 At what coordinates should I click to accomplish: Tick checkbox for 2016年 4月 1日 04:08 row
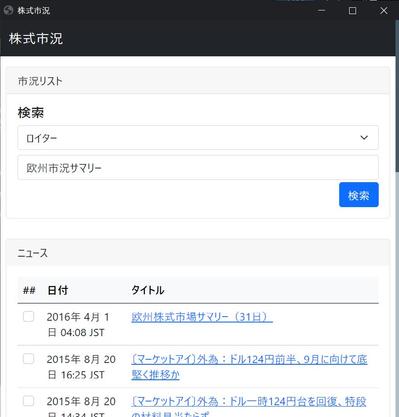click(x=28, y=316)
